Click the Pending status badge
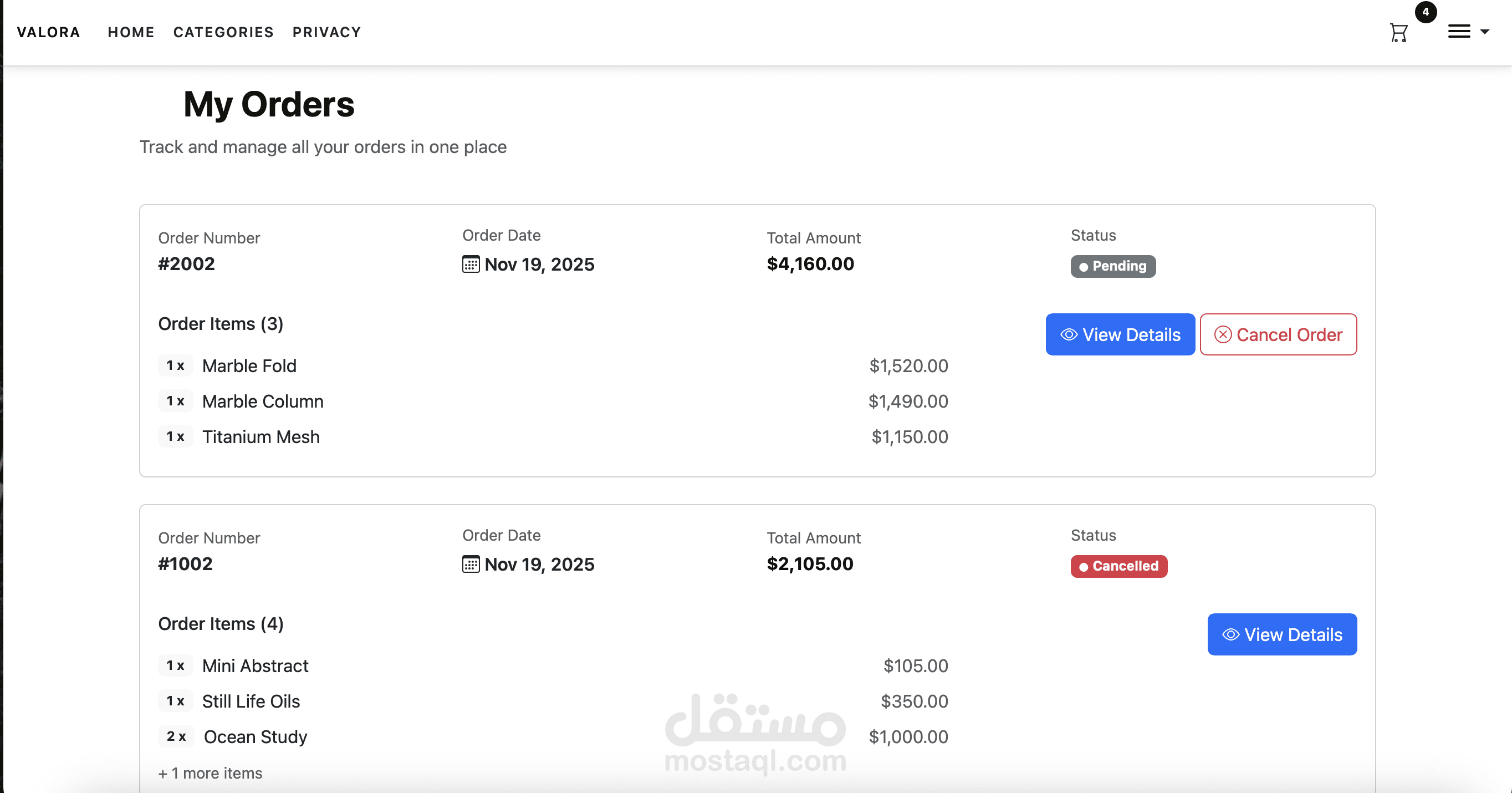The width and height of the screenshot is (1512, 793). (x=1112, y=266)
